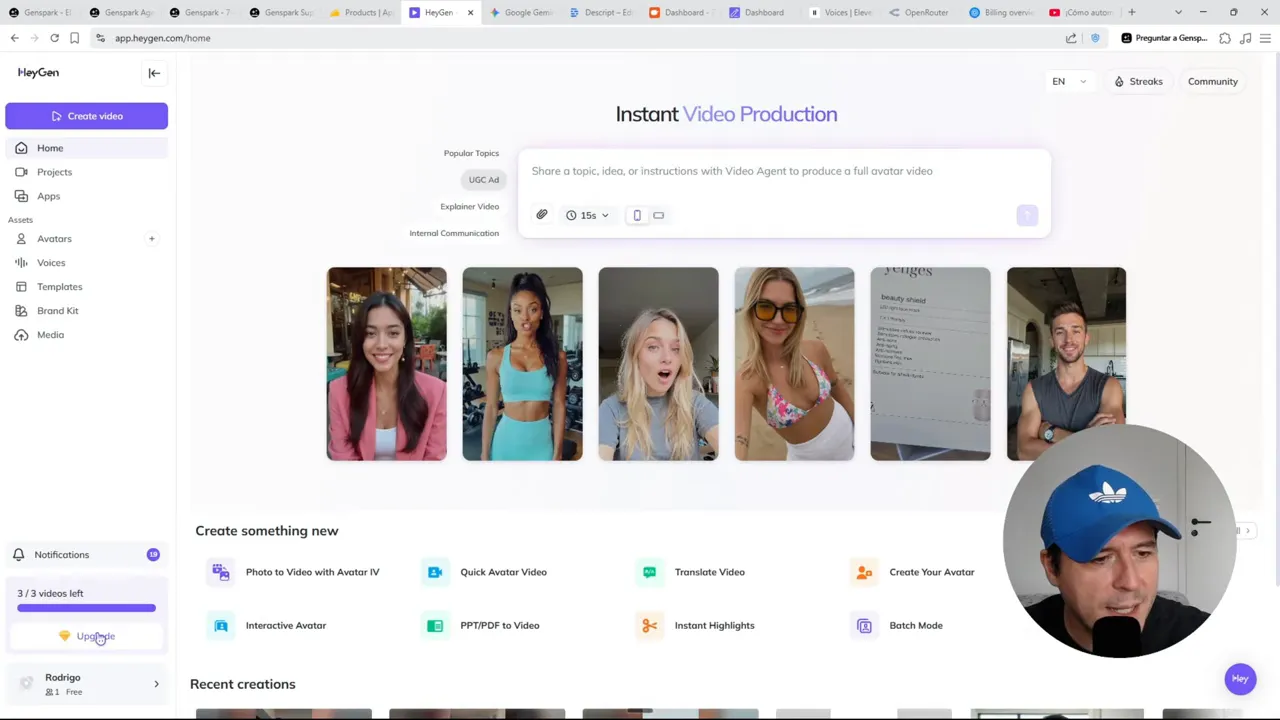Screen dimensions: 1280x720
Task: Select the woman with sunglasses avatar thumbnail
Action: click(x=794, y=363)
